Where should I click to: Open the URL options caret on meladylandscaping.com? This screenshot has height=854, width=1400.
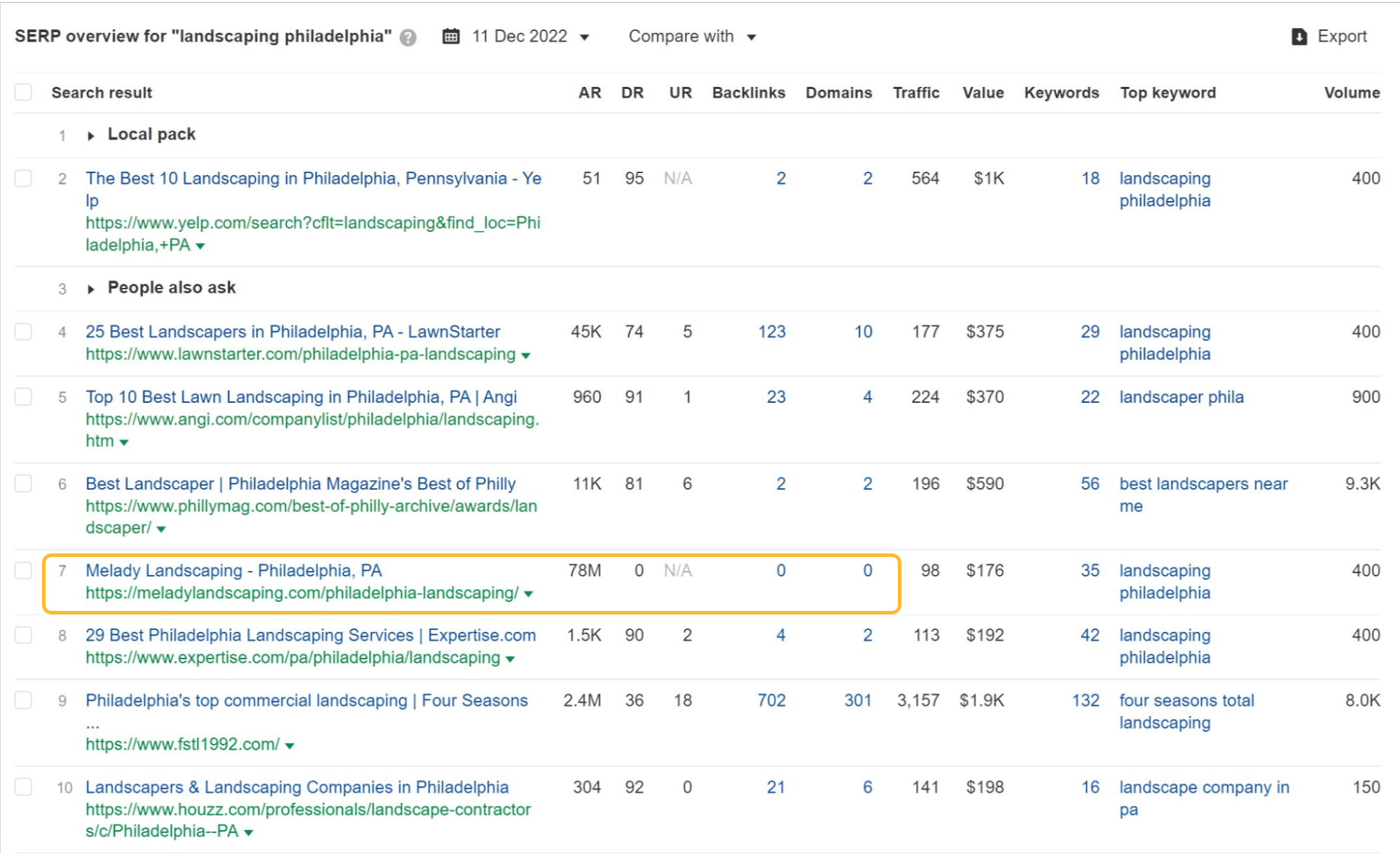[x=529, y=593]
